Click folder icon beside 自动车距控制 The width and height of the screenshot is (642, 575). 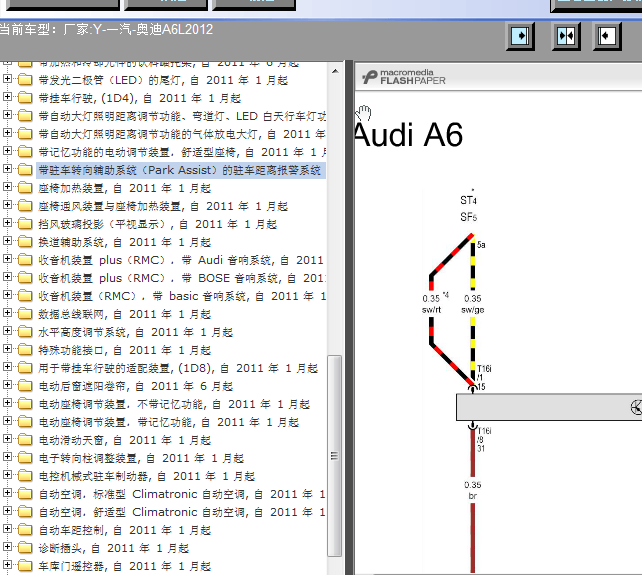pos(25,530)
